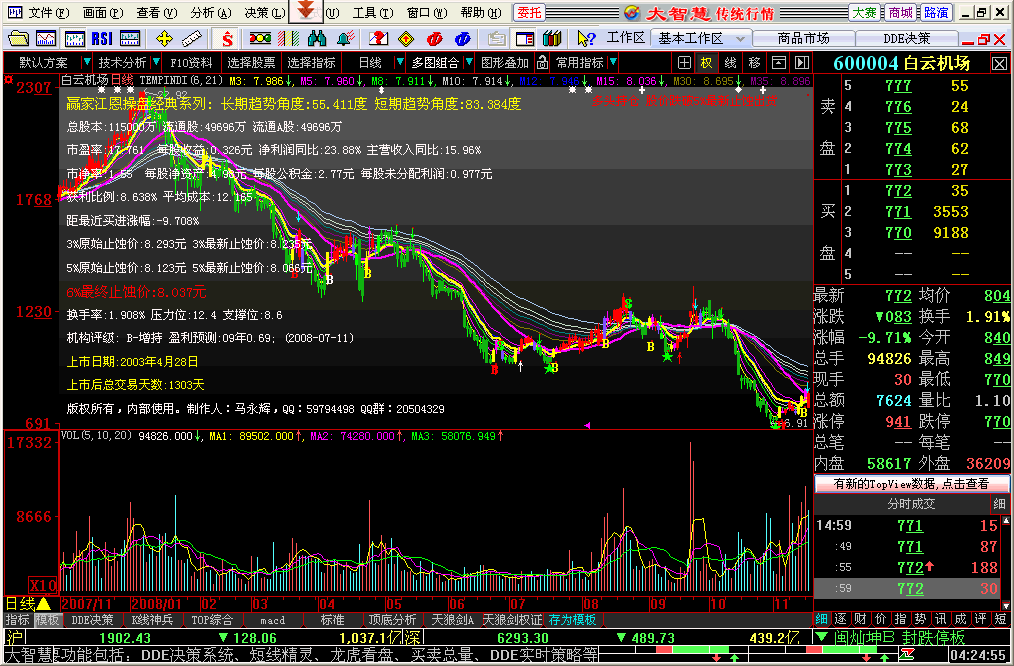Select the macd template tab
The height and width of the screenshot is (666, 1014).
[x=273, y=619]
